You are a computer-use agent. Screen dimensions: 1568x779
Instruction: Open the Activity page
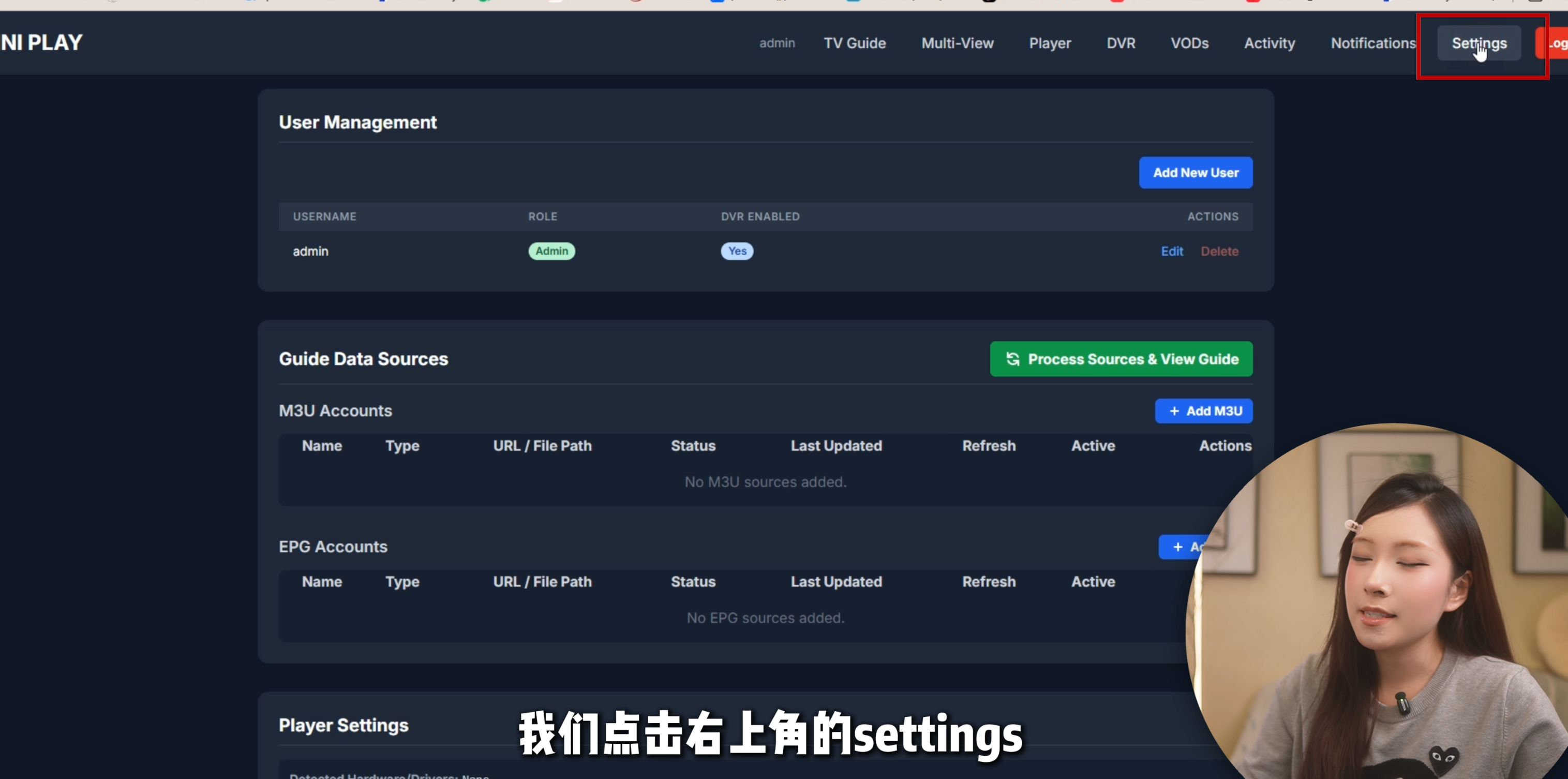point(1269,43)
